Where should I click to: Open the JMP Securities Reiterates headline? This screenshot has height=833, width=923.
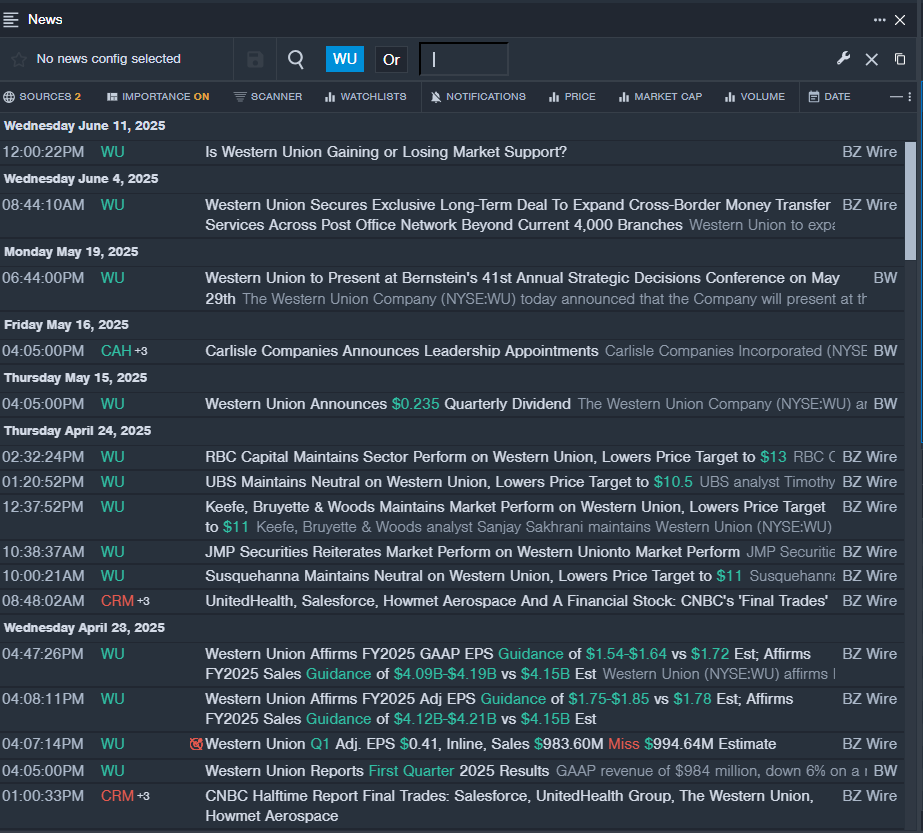(472, 552)
